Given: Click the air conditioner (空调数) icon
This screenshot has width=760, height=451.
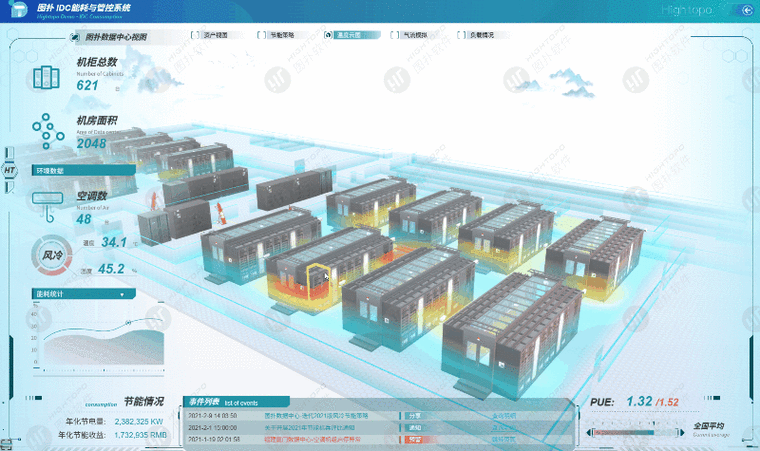Looking at the screenshot, I should point(47,206).
